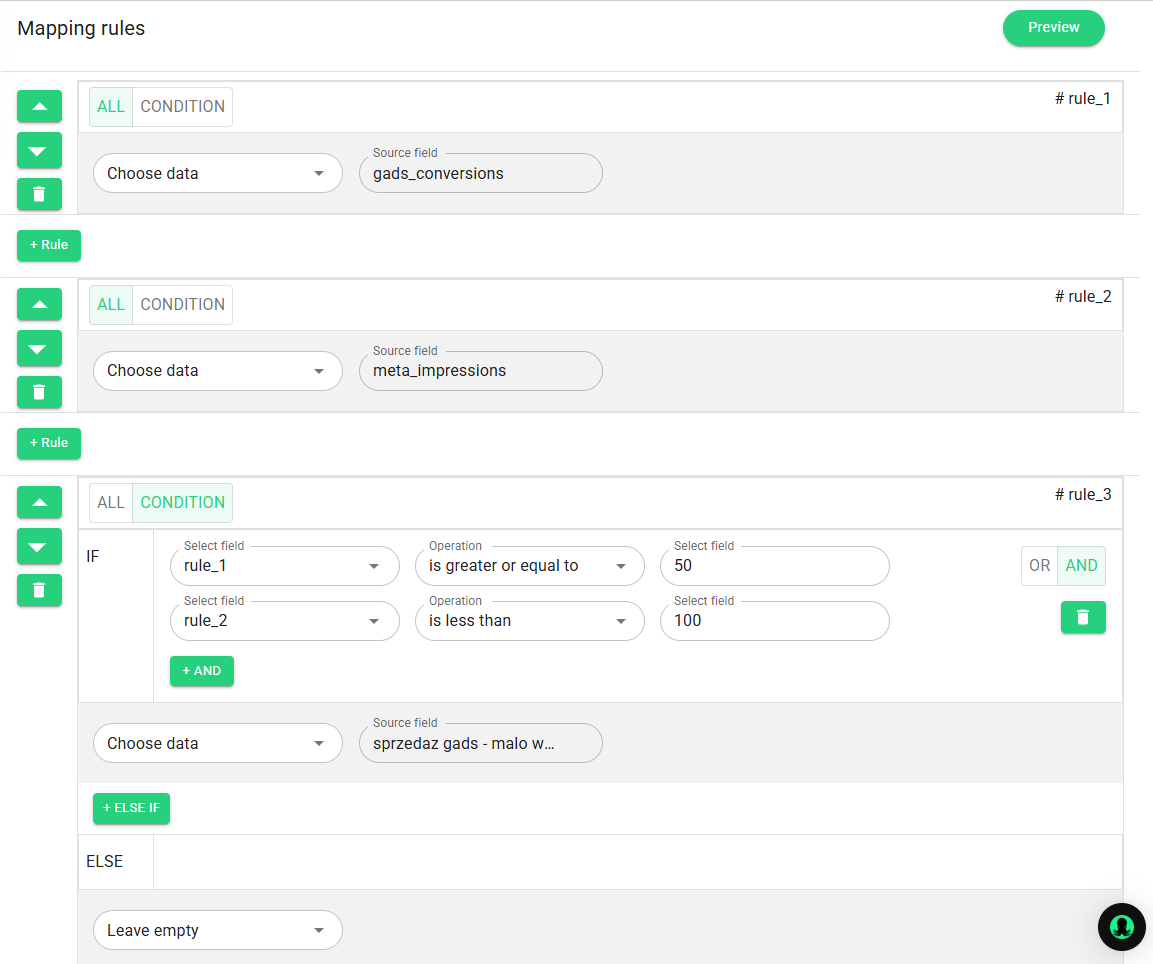Open the 'is greater or equal to' operation dropdown
Screen dimensions: 1153x964
point(529,566)
